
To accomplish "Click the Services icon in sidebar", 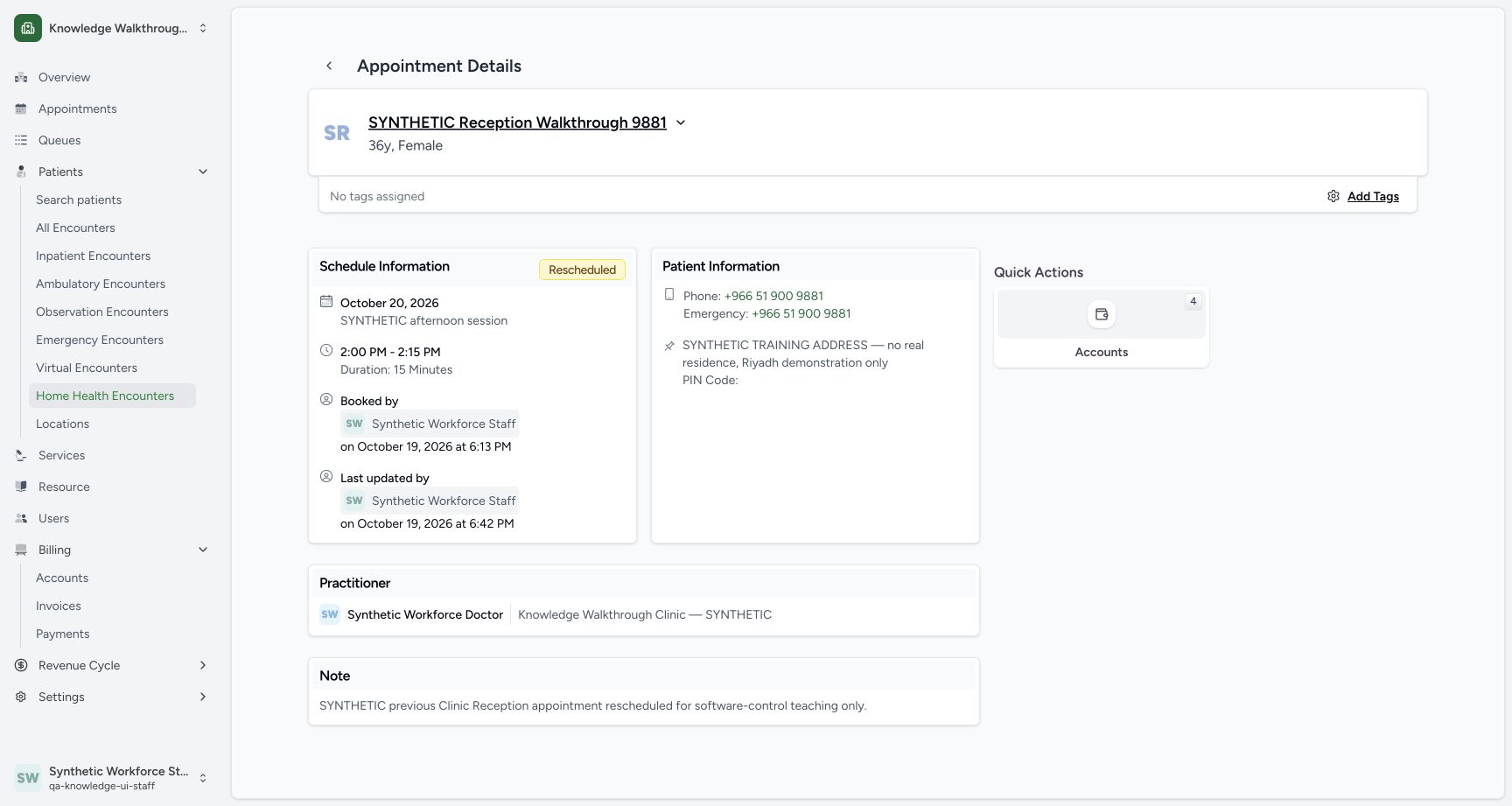I will tap(21, 455).
